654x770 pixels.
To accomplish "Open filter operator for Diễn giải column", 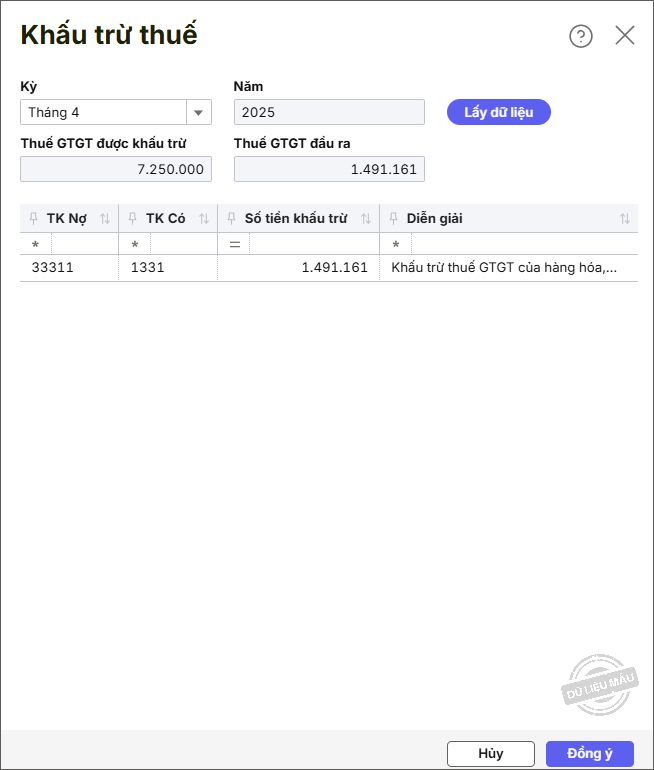I will pos(396,245).
